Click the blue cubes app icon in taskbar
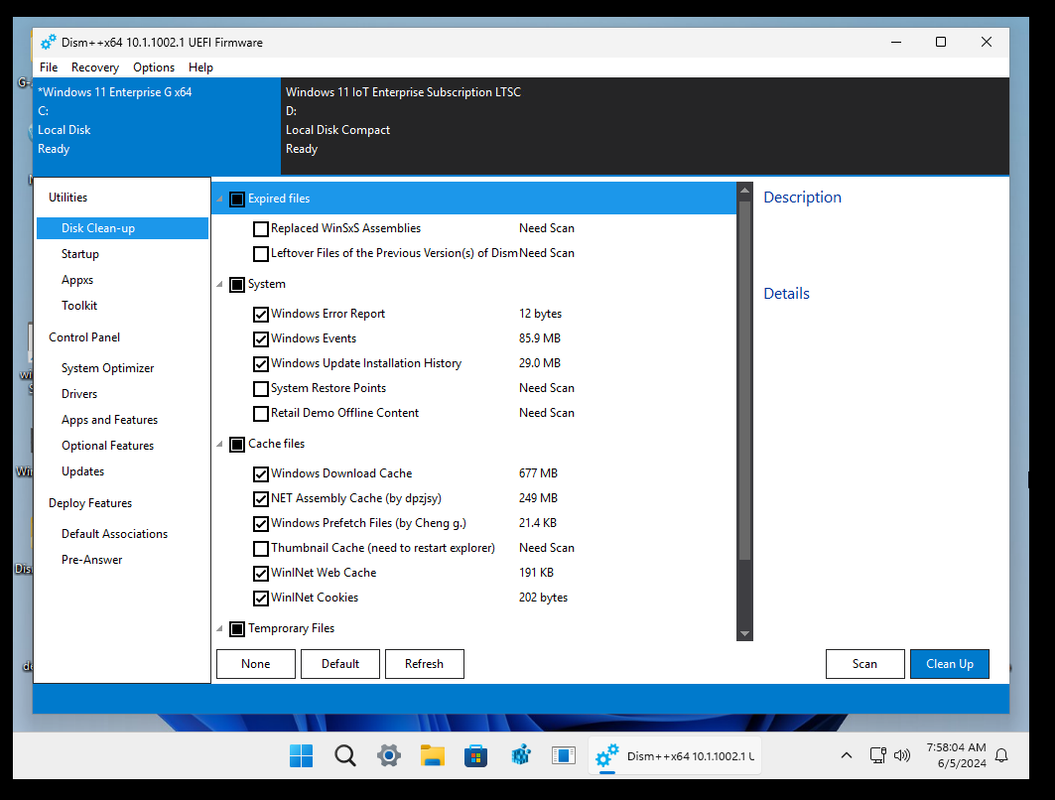The image size is (1055, 800). [520, 756]
